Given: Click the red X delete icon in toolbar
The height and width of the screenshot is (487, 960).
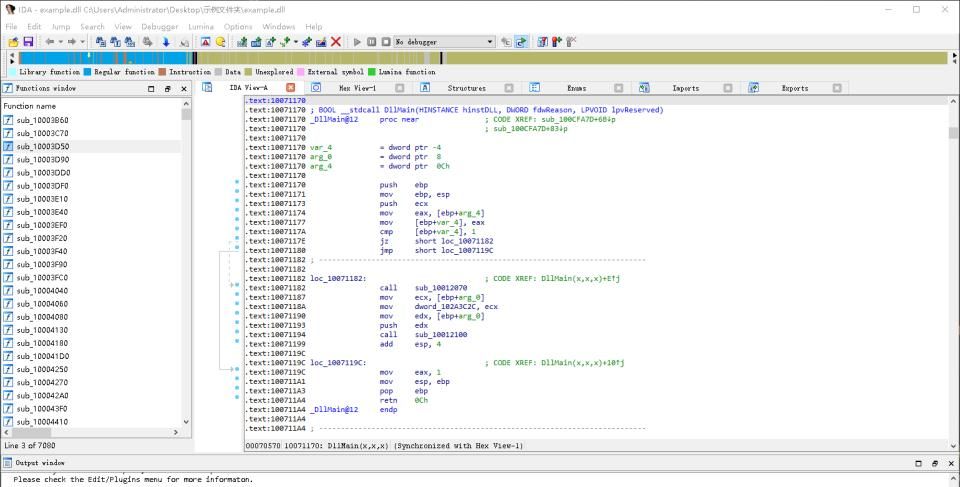Looking at the screenshot, I should tap(335, 42).
